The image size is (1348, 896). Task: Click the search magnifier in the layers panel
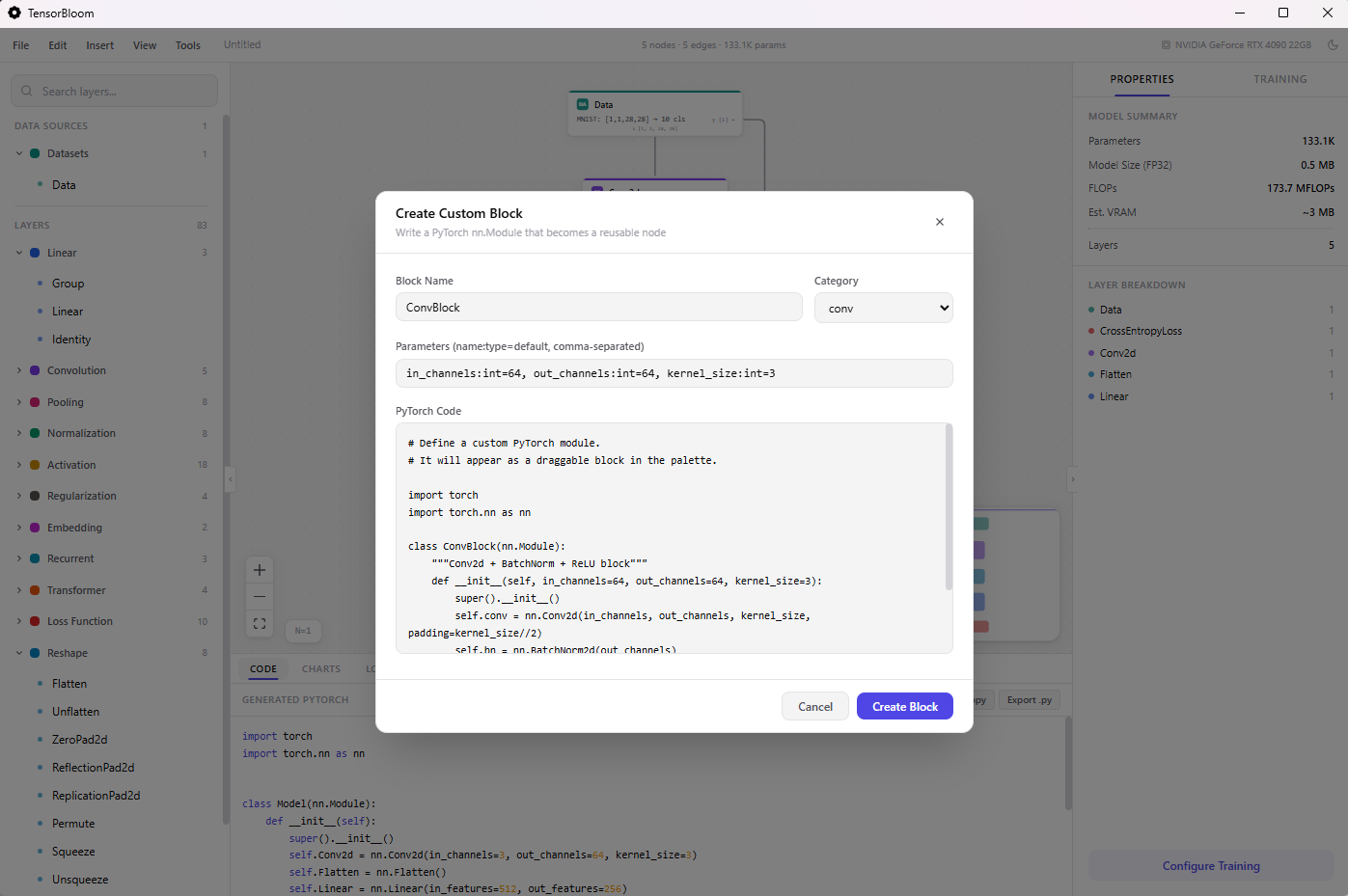[26, 90]
